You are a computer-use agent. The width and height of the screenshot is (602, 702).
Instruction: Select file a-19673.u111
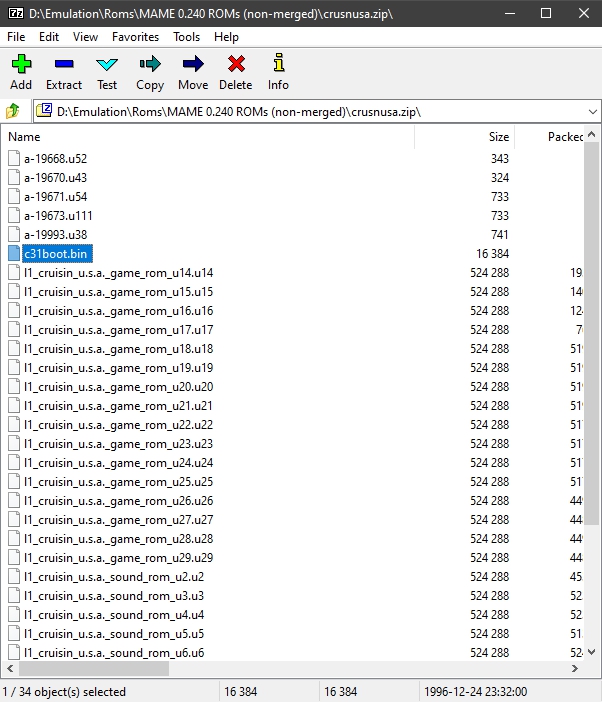click(58, 216)
